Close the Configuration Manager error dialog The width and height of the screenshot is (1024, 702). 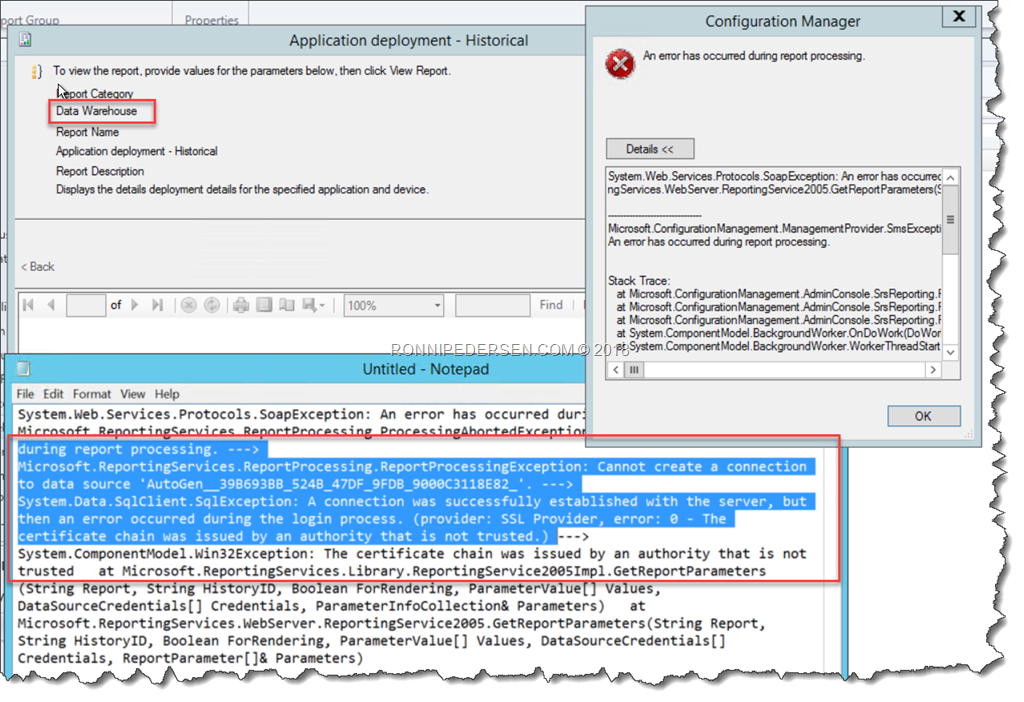click(x=959, y=16)
